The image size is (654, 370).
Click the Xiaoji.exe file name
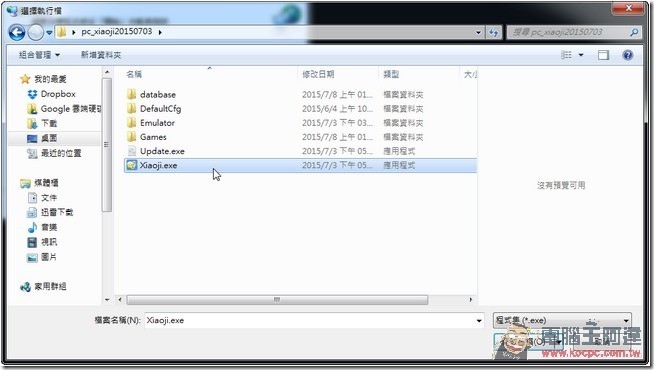click(x=158, y=165)
